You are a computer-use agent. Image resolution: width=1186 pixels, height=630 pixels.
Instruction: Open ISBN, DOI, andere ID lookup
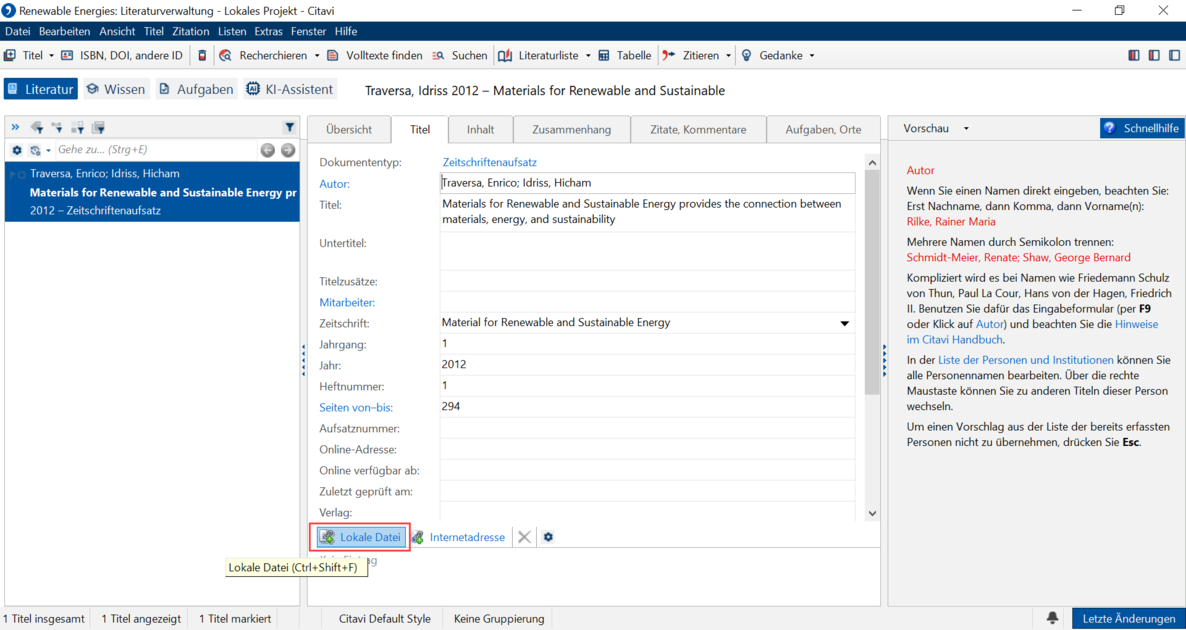coord(122,55)
